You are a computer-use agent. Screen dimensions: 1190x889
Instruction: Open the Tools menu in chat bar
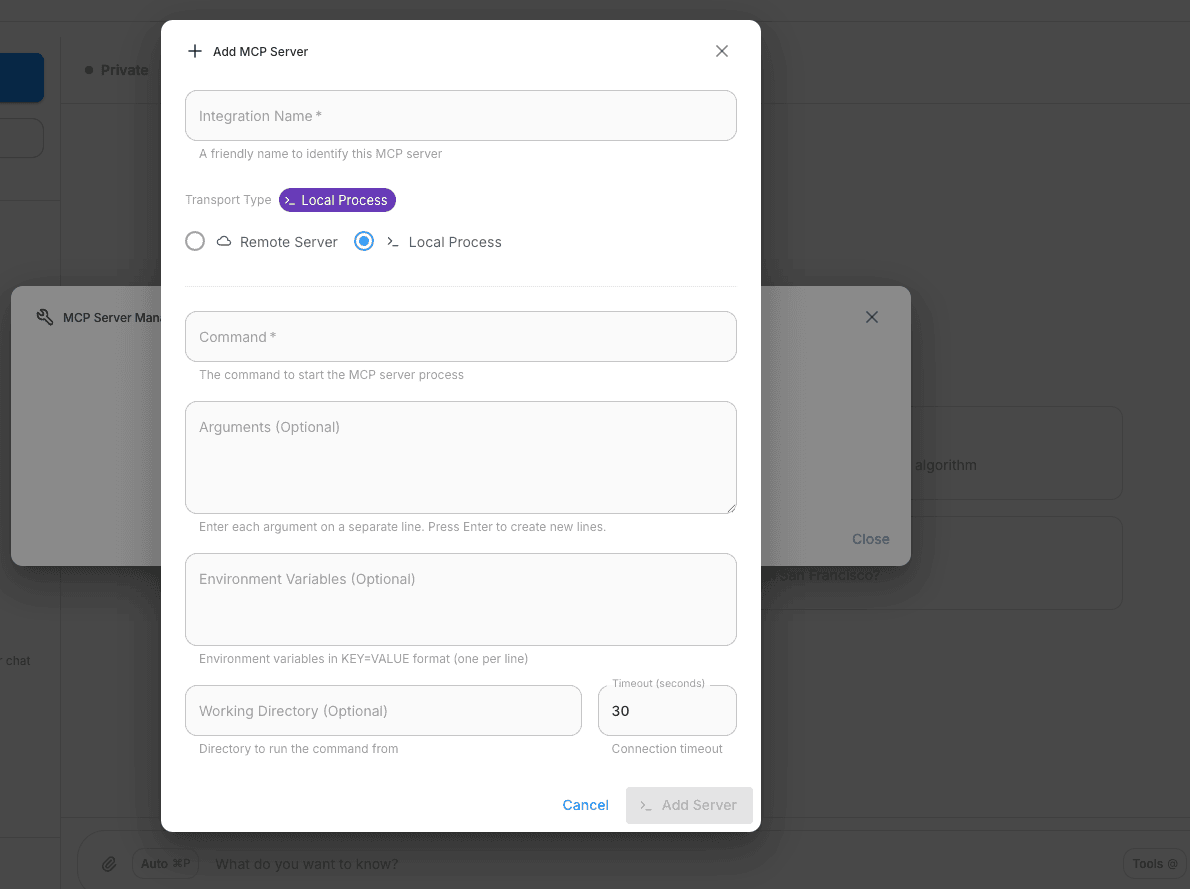coord(1154,864)
